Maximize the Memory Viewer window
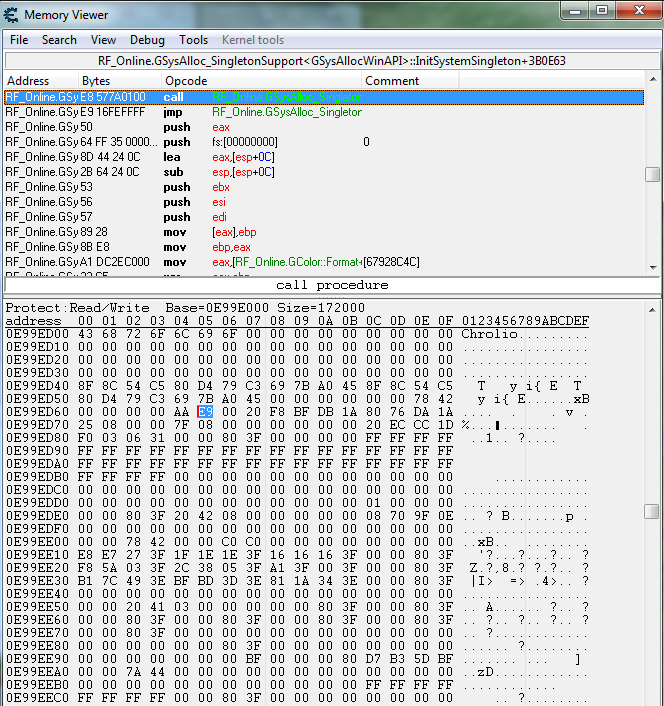Image resolution: width=664 pixels, height=706 pixels. pos(602,10)
